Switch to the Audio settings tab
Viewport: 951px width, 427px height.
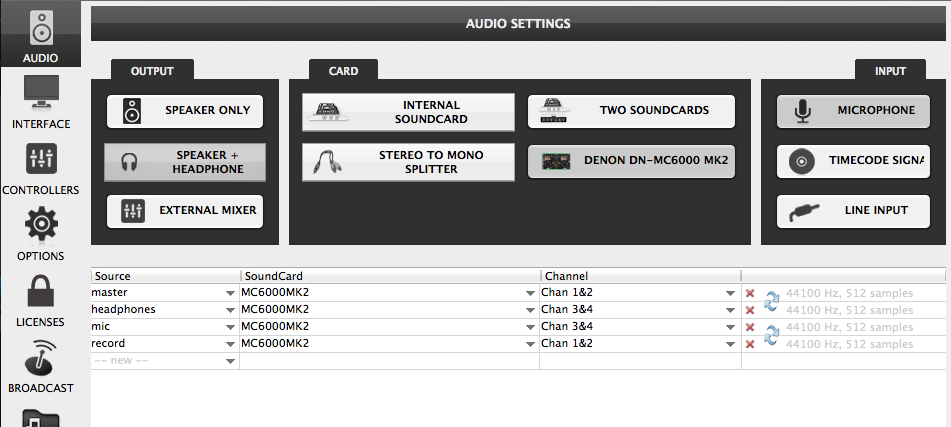(40, 35)
